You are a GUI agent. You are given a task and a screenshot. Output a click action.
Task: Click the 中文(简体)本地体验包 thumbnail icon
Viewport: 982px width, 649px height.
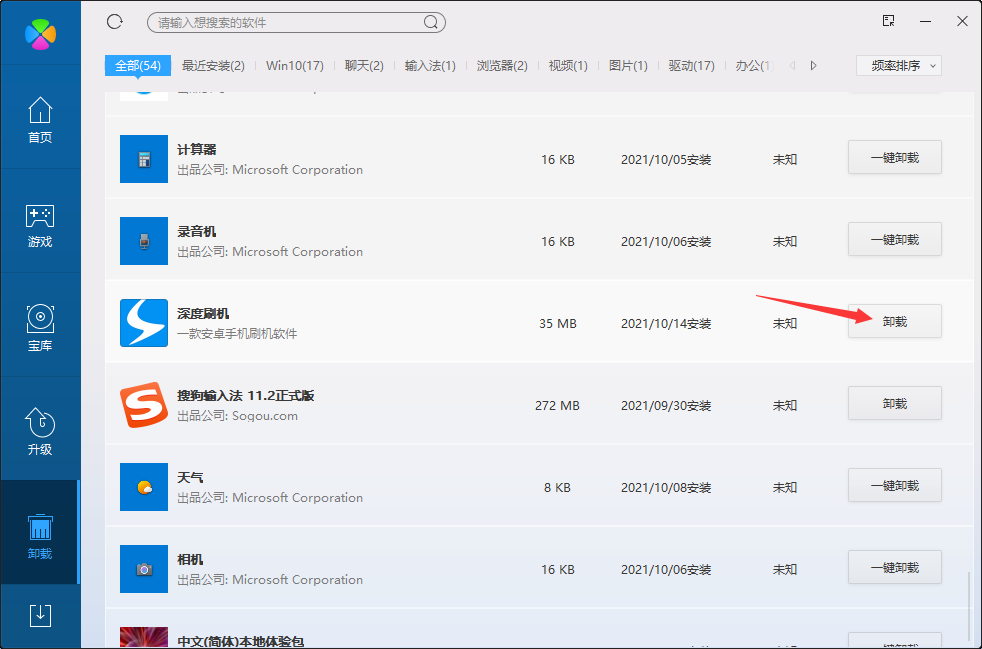[144, 638]
